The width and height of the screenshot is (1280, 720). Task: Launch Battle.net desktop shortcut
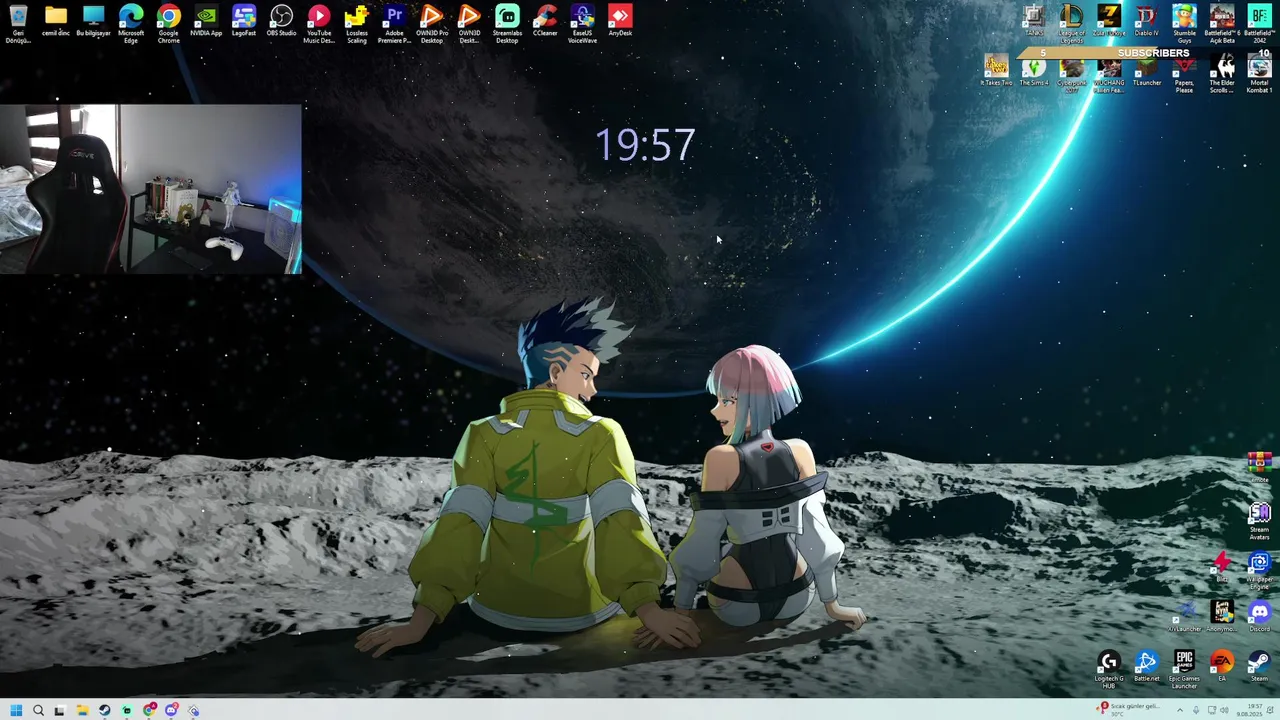(1147, 667)
